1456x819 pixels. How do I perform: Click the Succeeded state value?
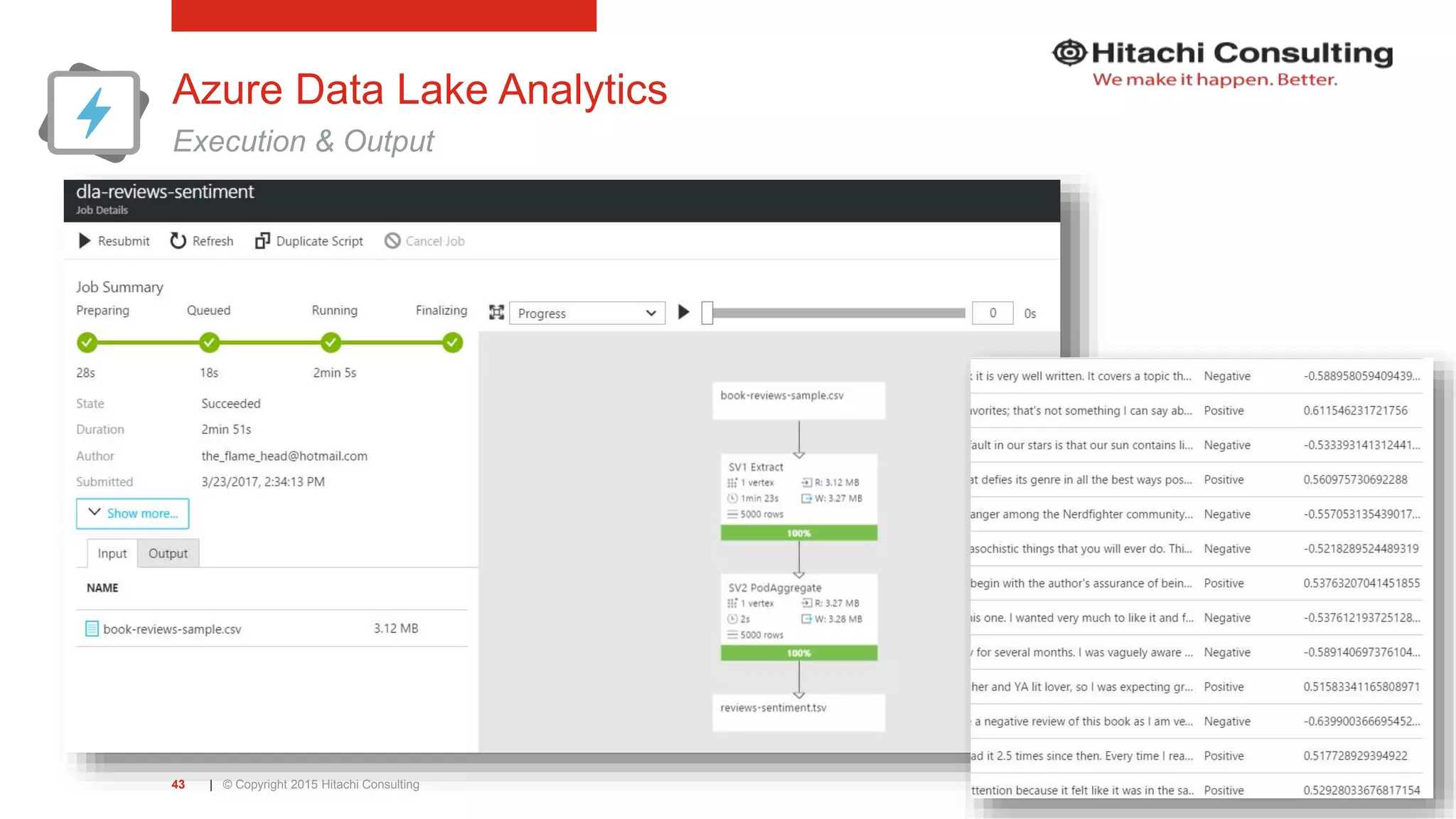[x=231, y=403]
